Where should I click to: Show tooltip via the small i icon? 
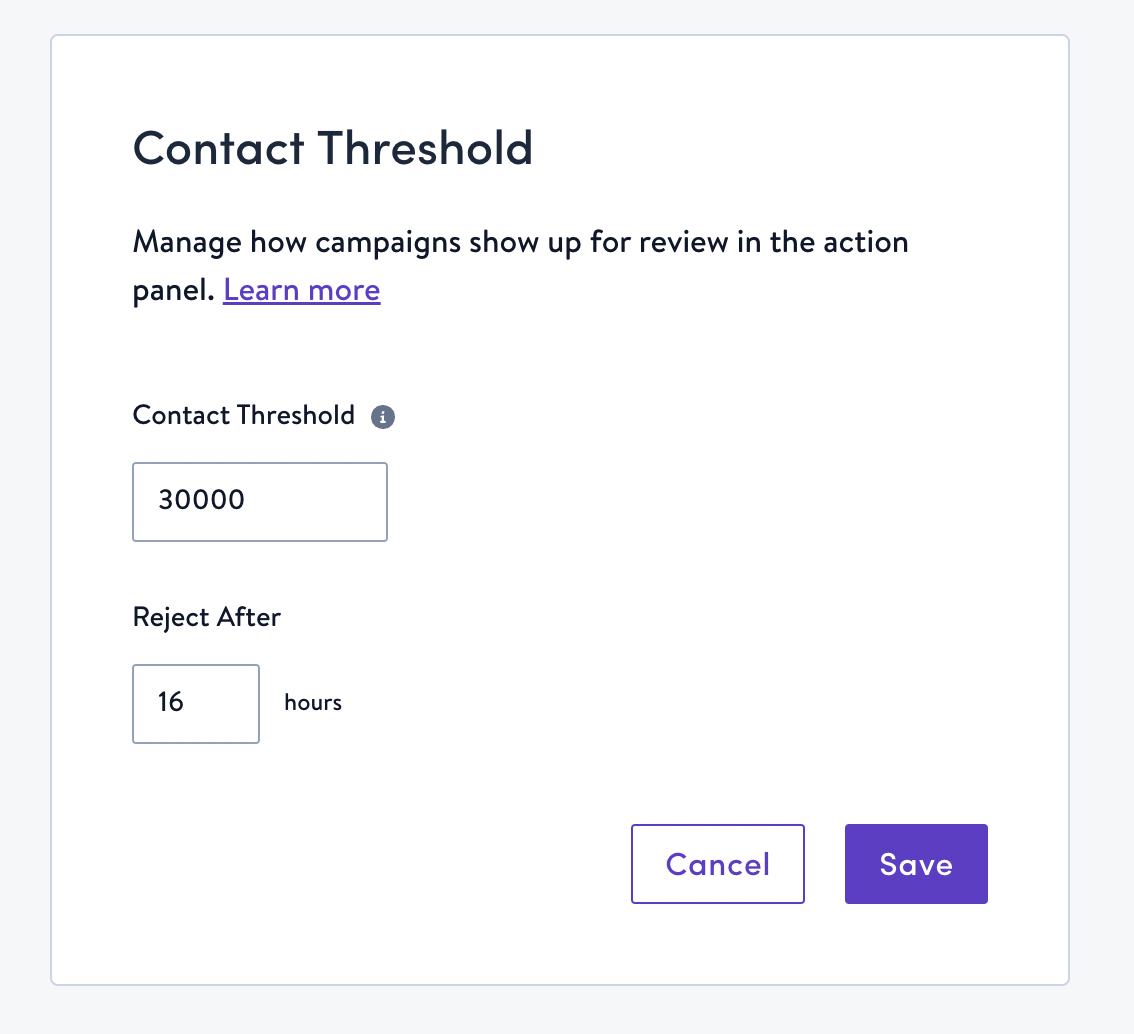pyautogui.click(x=383, y=417)
